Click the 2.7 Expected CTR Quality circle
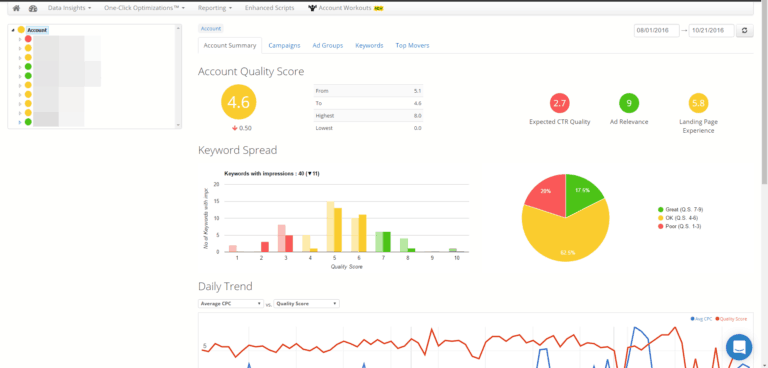This screenshot has height=368, width=768. pyautogui.click(x=559, y=103)
